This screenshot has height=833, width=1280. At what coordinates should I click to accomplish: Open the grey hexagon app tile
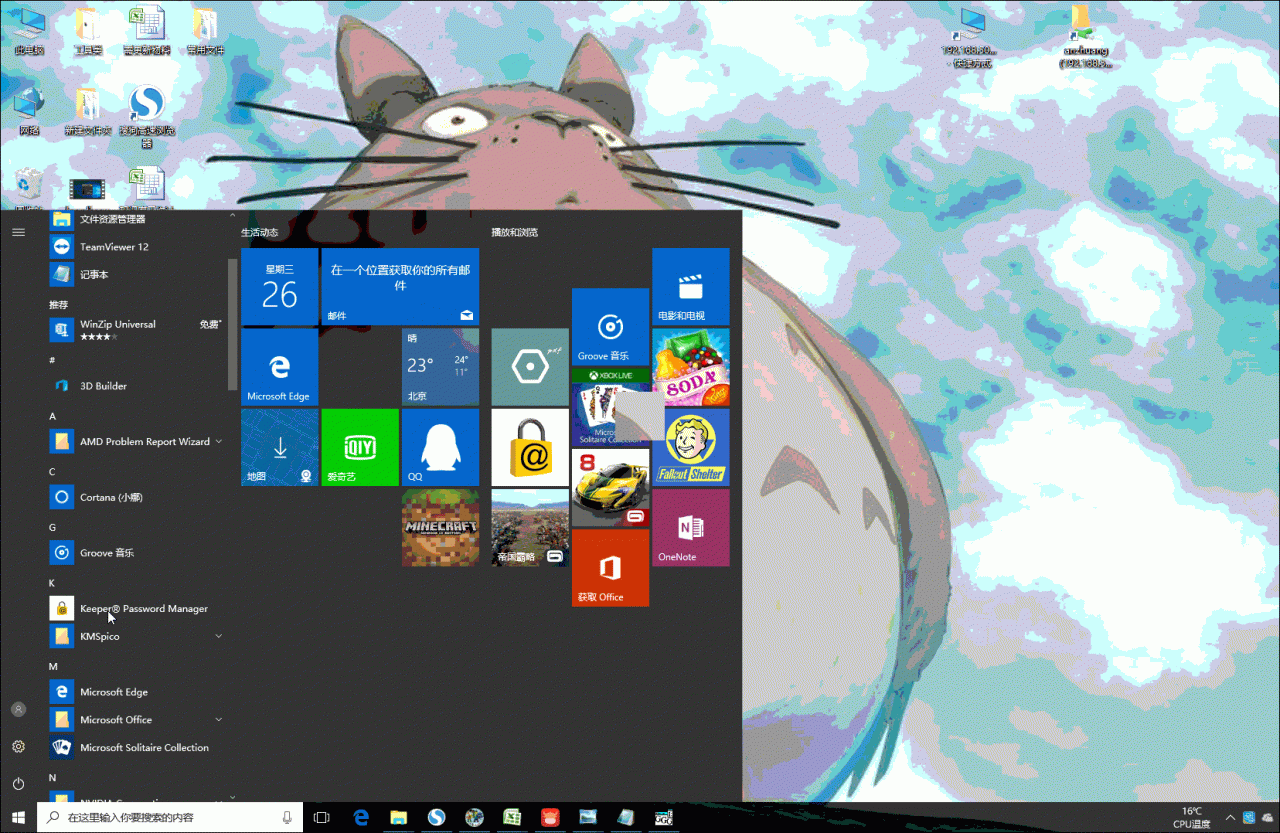530,367
